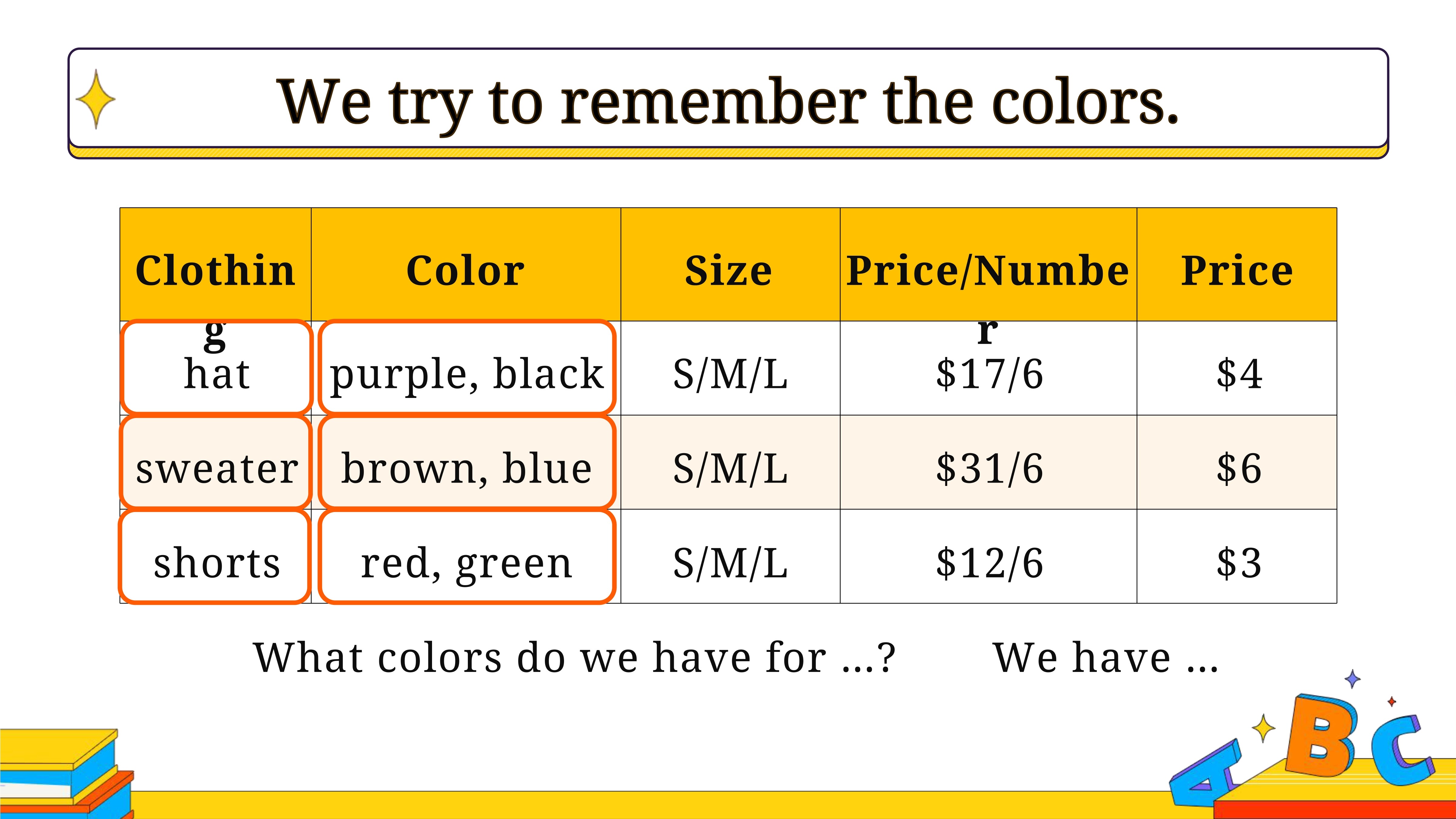This screenshot has height=819, width=1456.
Task: Click the small red sparkle above letter C
Action: point(1392,701)
